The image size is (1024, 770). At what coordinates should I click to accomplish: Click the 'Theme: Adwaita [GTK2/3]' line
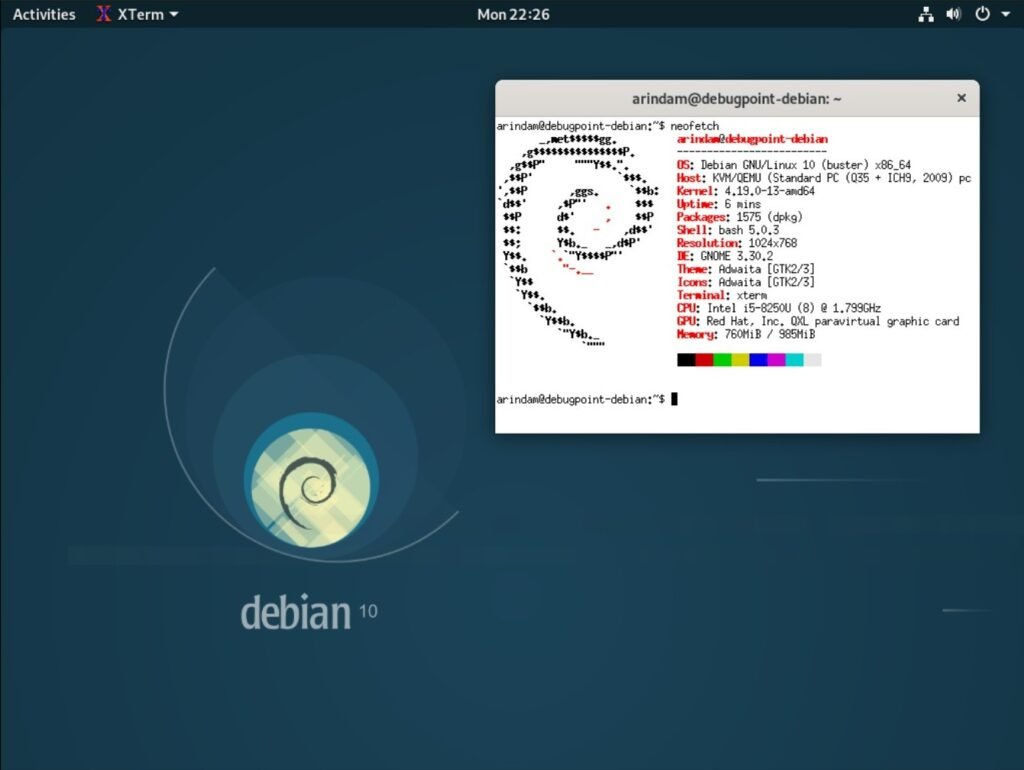[x=746, y=270]
